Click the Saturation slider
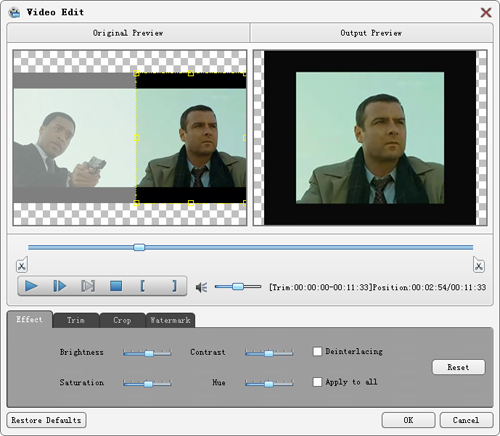 click(147, 383)
